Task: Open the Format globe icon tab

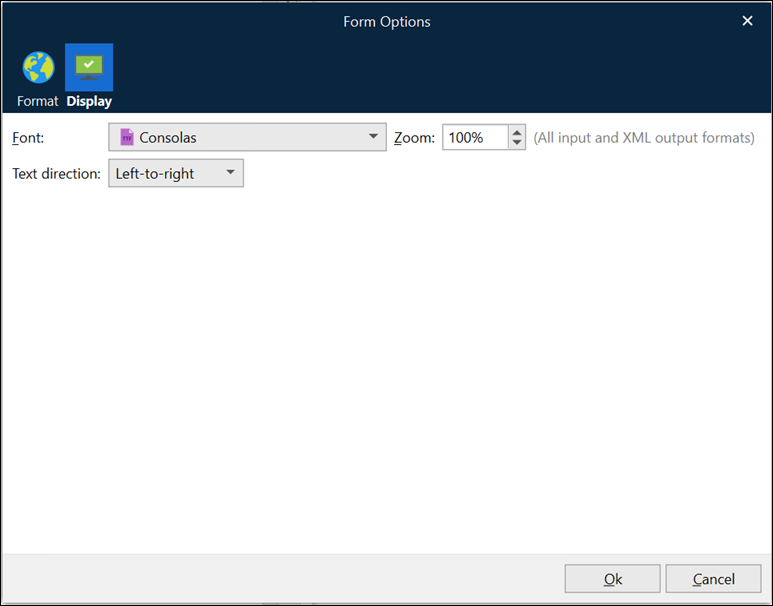Action: click(x=38, y=68)
